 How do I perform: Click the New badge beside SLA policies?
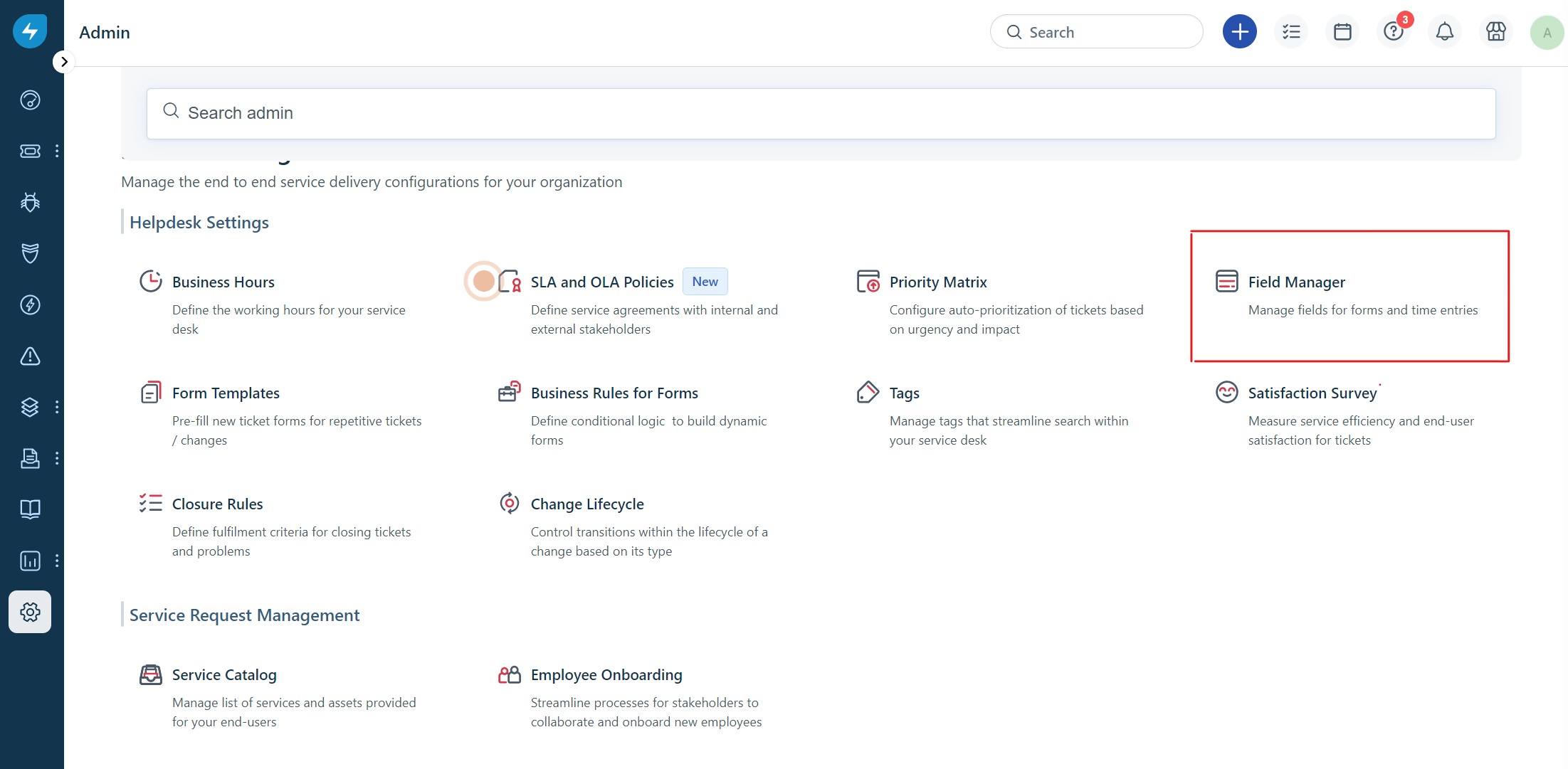click(x=705, y=282)
